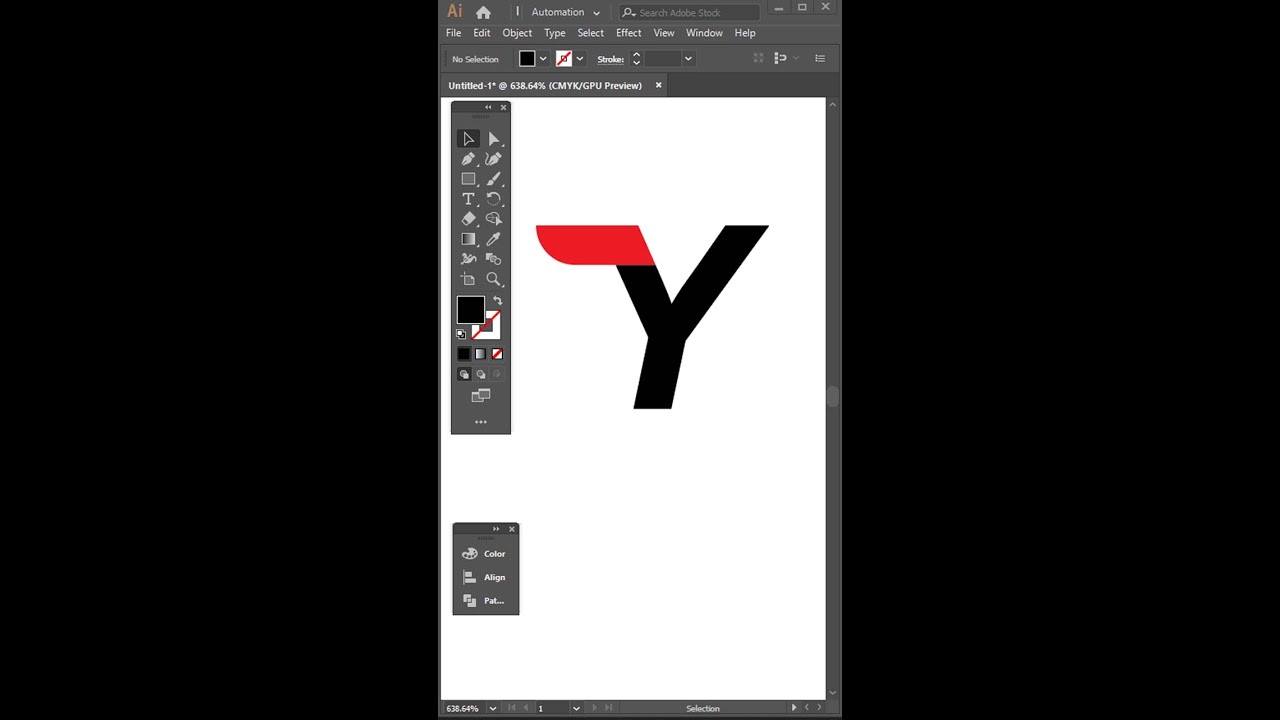
Task: Open the File menu
Action: point(454,33)
